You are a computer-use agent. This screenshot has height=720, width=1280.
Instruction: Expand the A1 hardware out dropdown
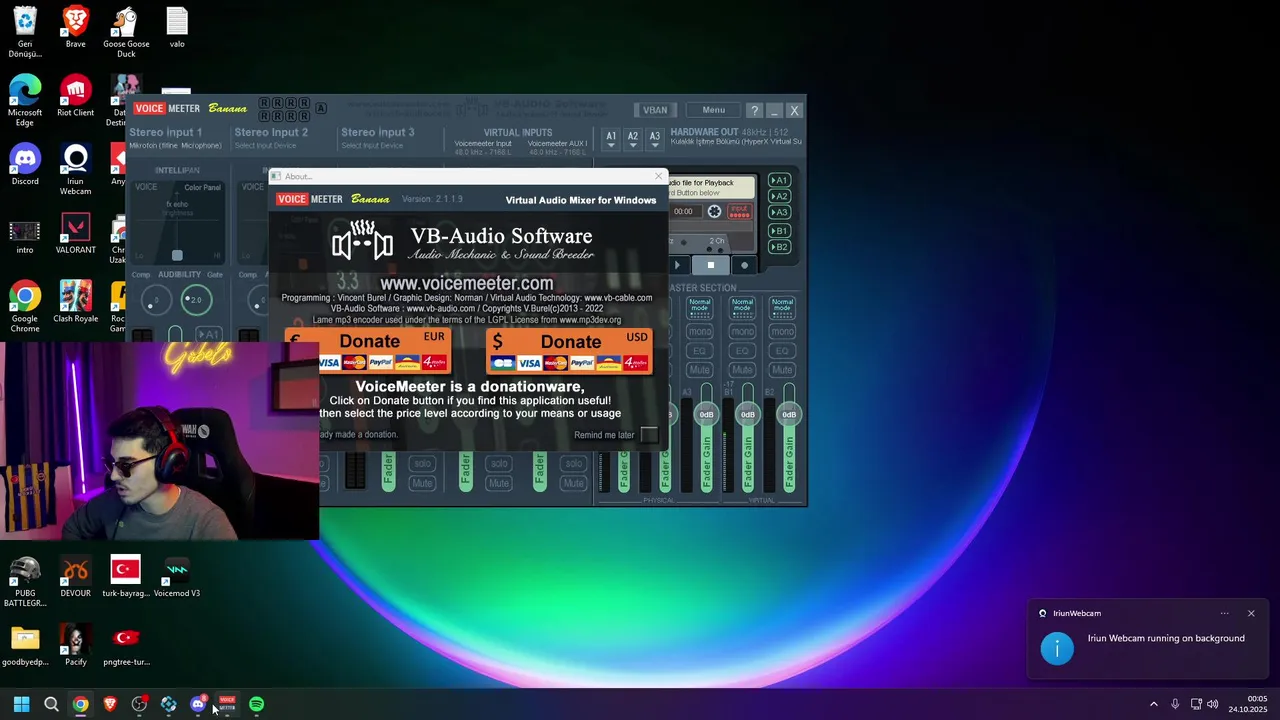tap(611, 139)
